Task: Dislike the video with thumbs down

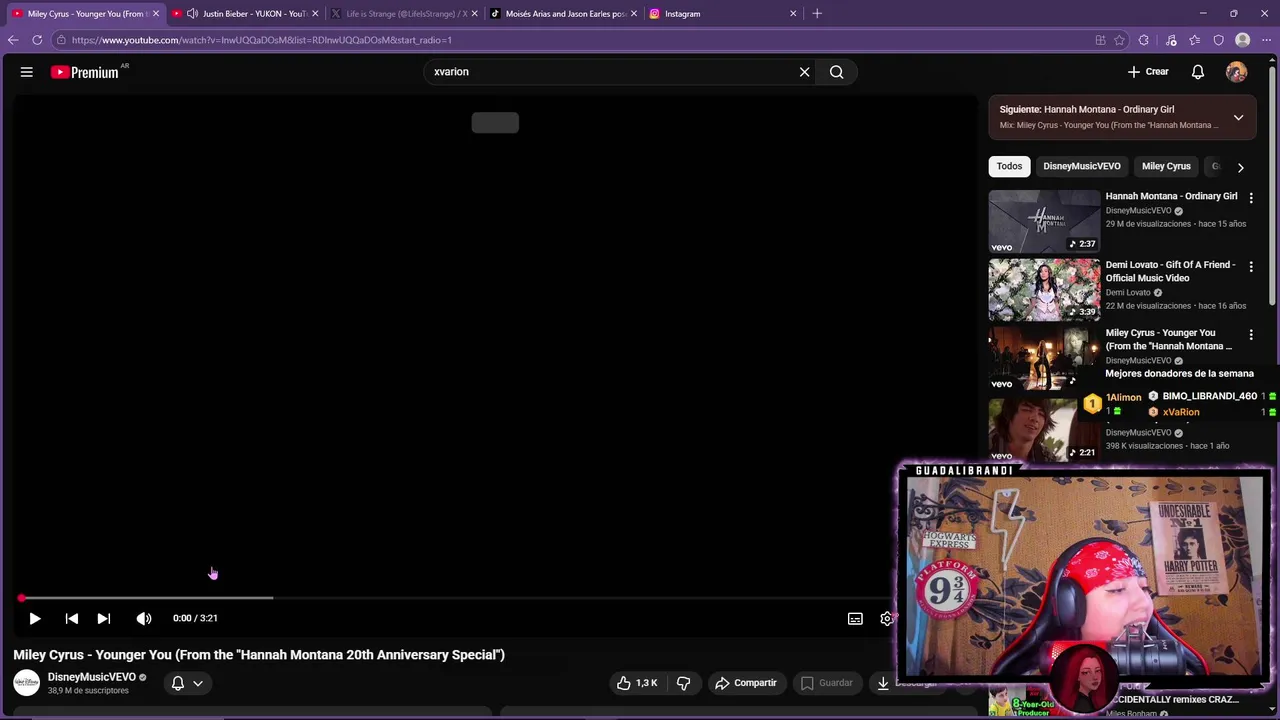Action: click(x=683, y=683)
